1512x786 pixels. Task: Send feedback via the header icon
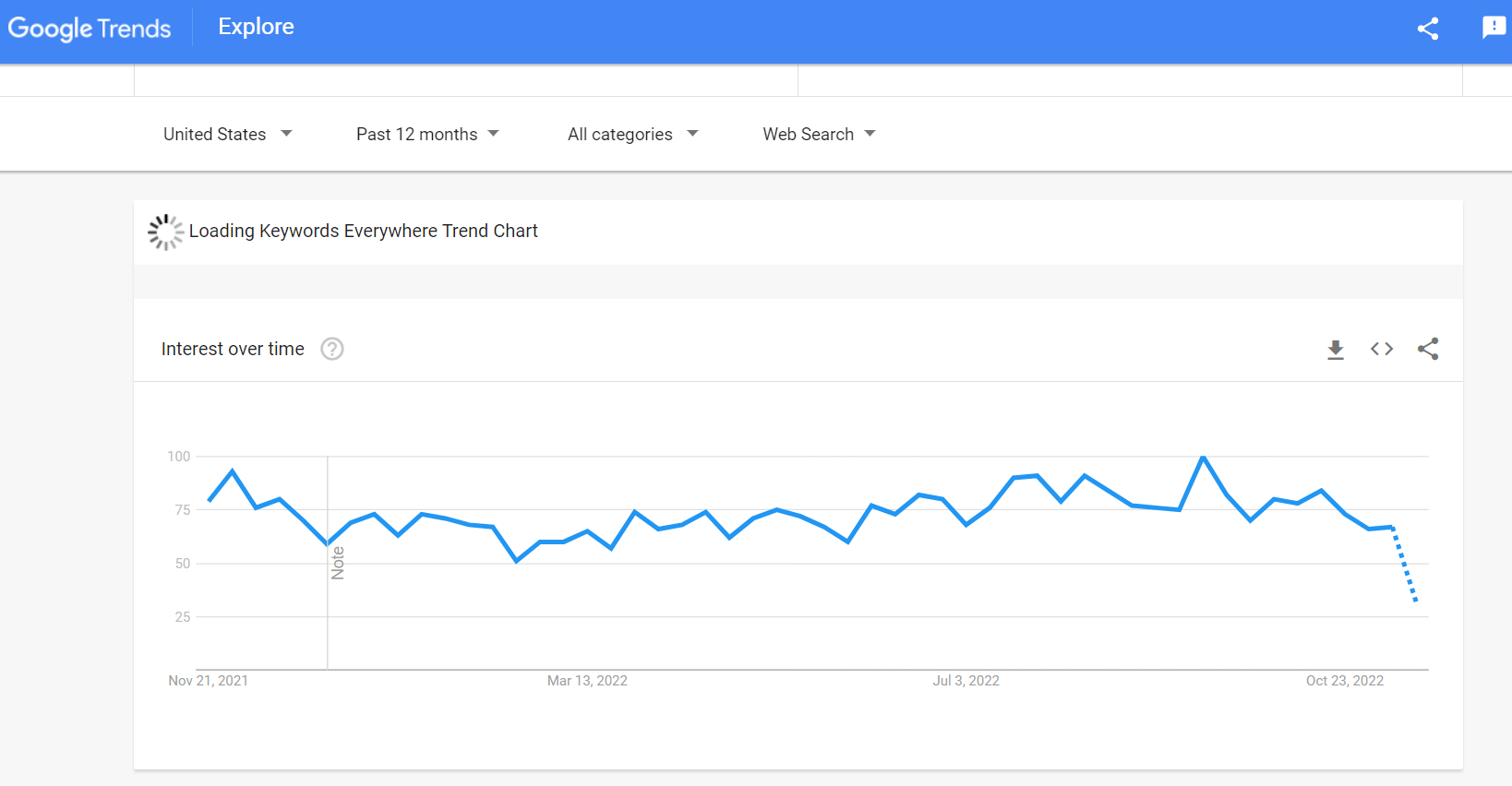click(1493, 29)
